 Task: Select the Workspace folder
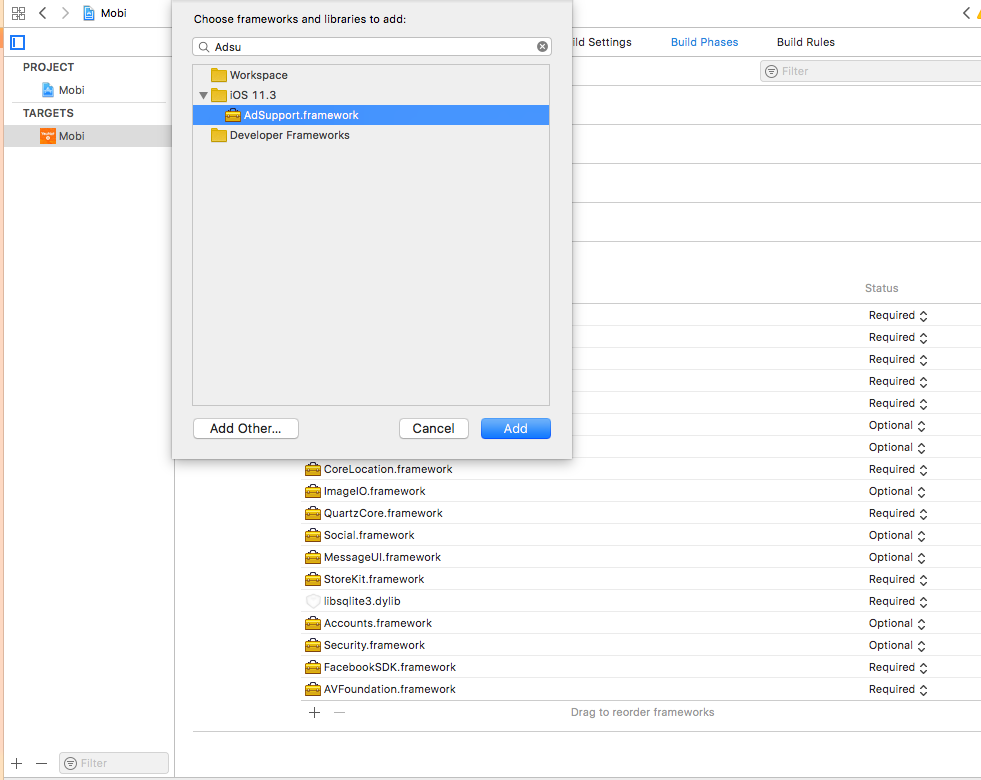click(258, 75)
